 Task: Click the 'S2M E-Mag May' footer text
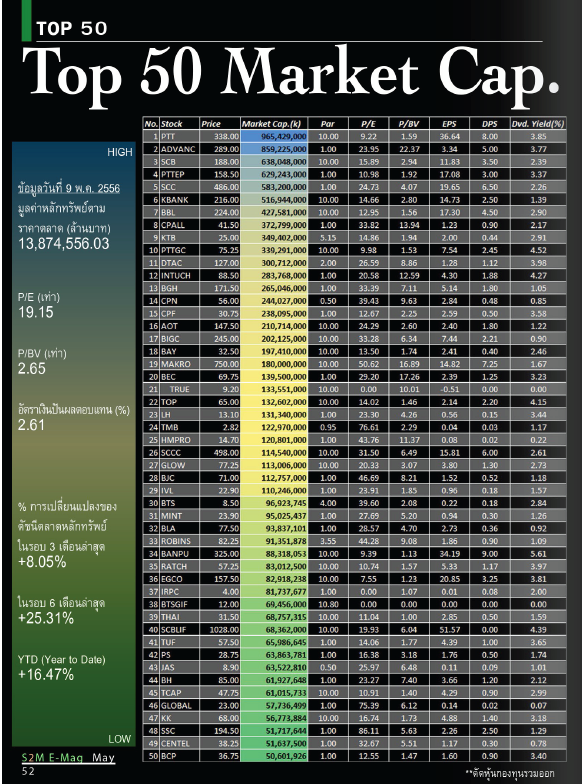[68, 758]
